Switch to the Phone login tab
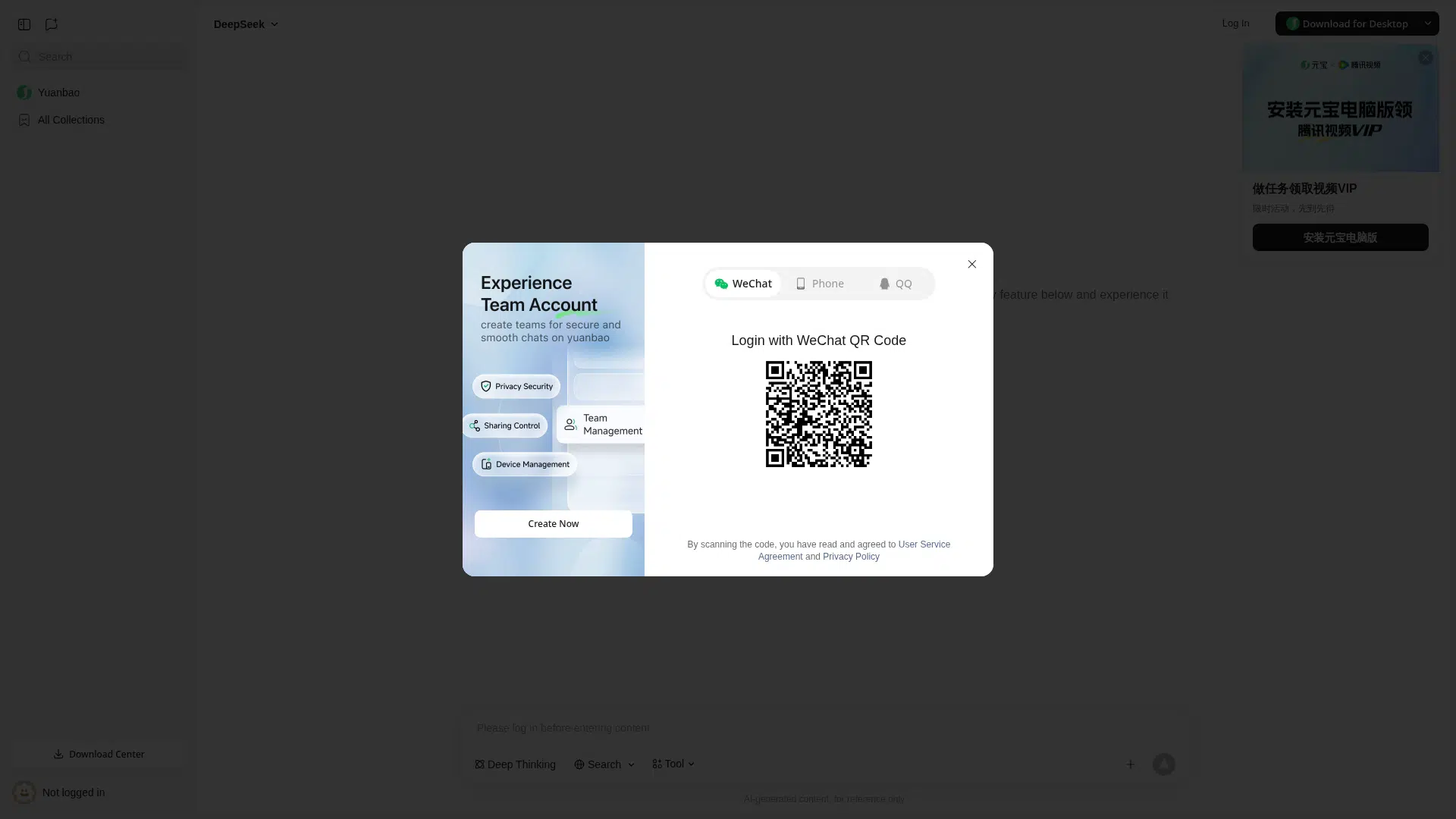 pyautogui.click(x=820, y=284)
